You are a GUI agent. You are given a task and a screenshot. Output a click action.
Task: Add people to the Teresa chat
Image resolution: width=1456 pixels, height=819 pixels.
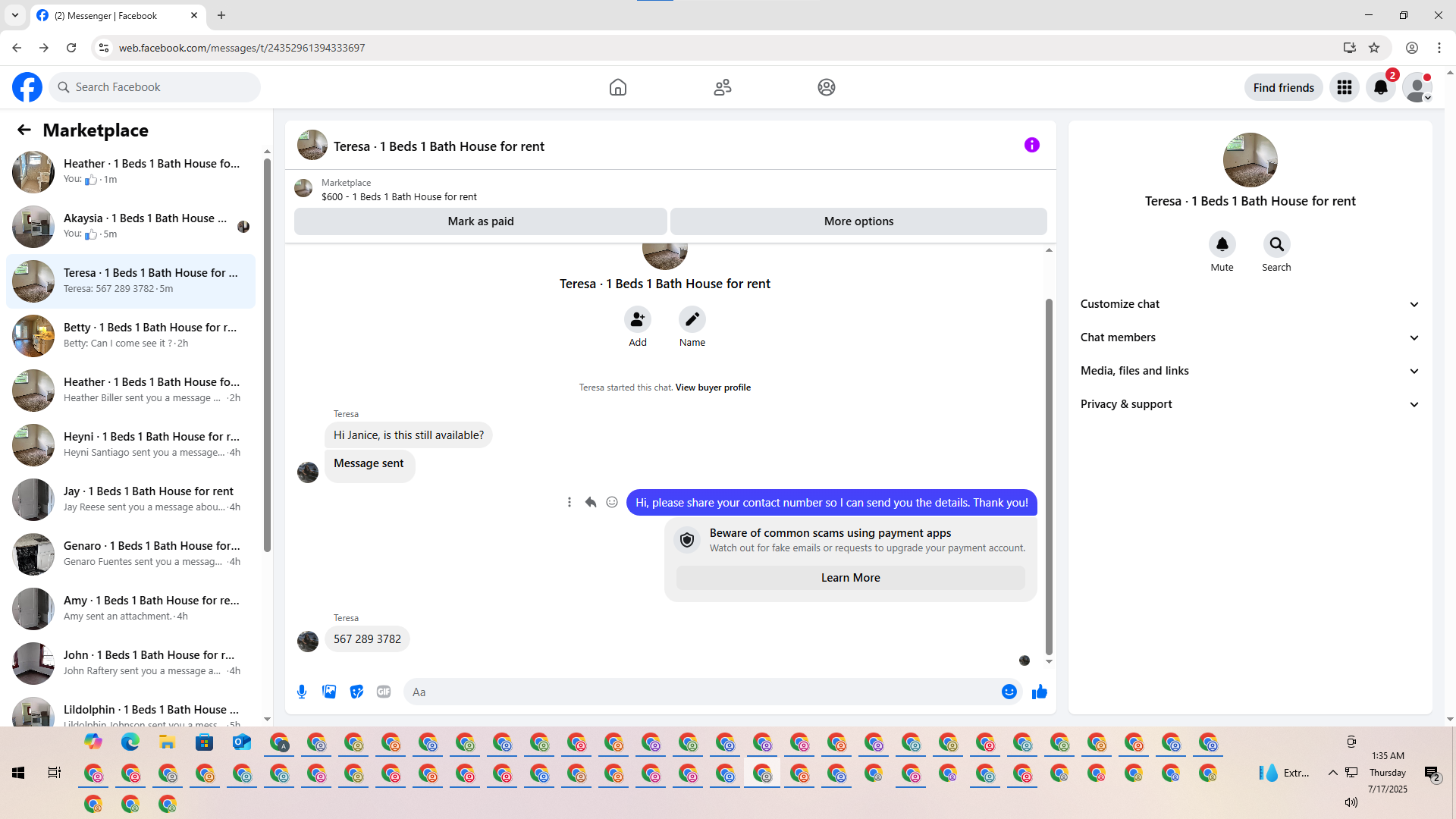point(638,319)
